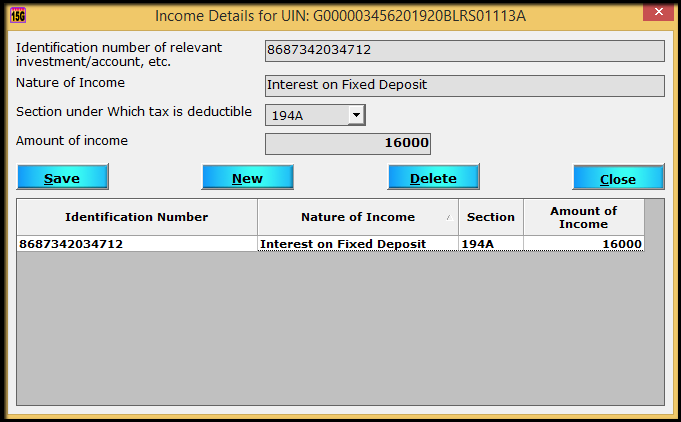Screen dimensions: 681x422
Task: Click the Amount of income field
Action: (348, 144)
